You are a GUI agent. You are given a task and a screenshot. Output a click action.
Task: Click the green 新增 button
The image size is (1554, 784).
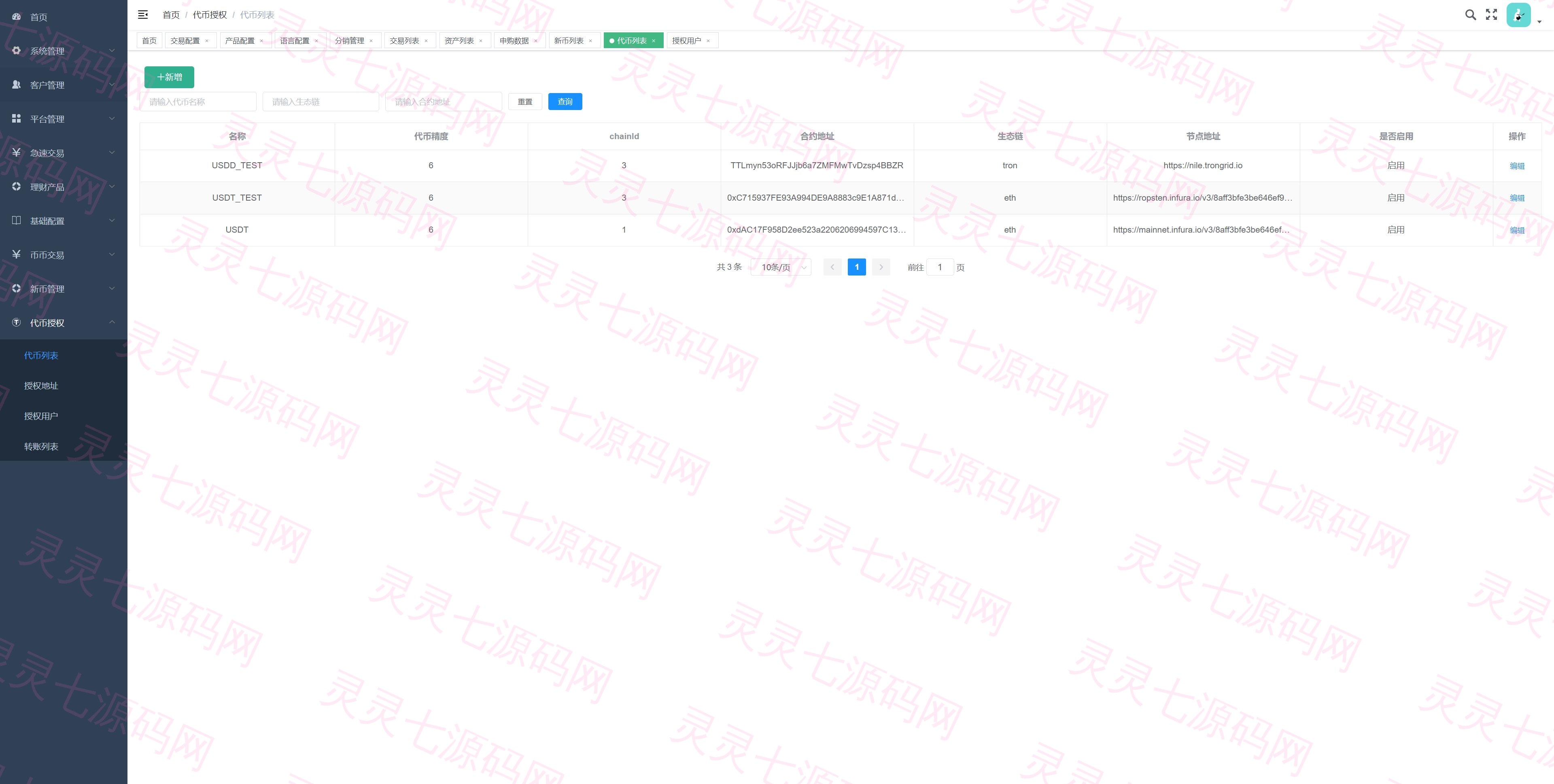coord(169,77)
